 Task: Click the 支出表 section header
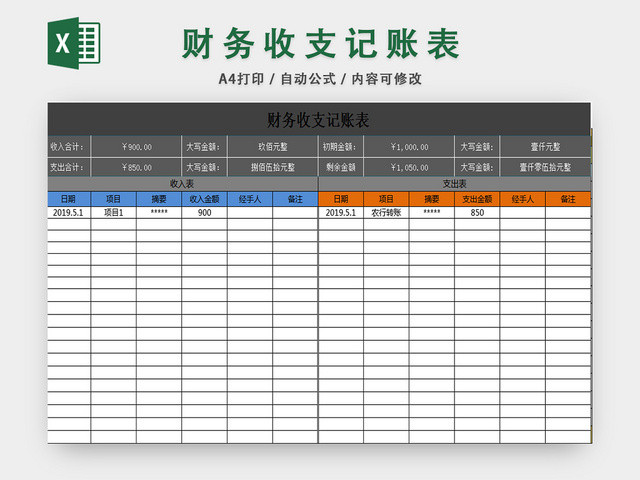(x=454, y=184)
